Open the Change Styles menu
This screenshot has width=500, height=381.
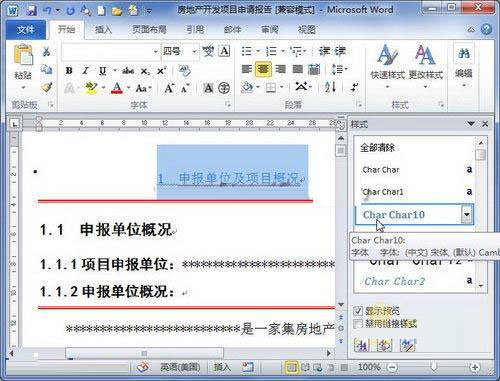425,67
